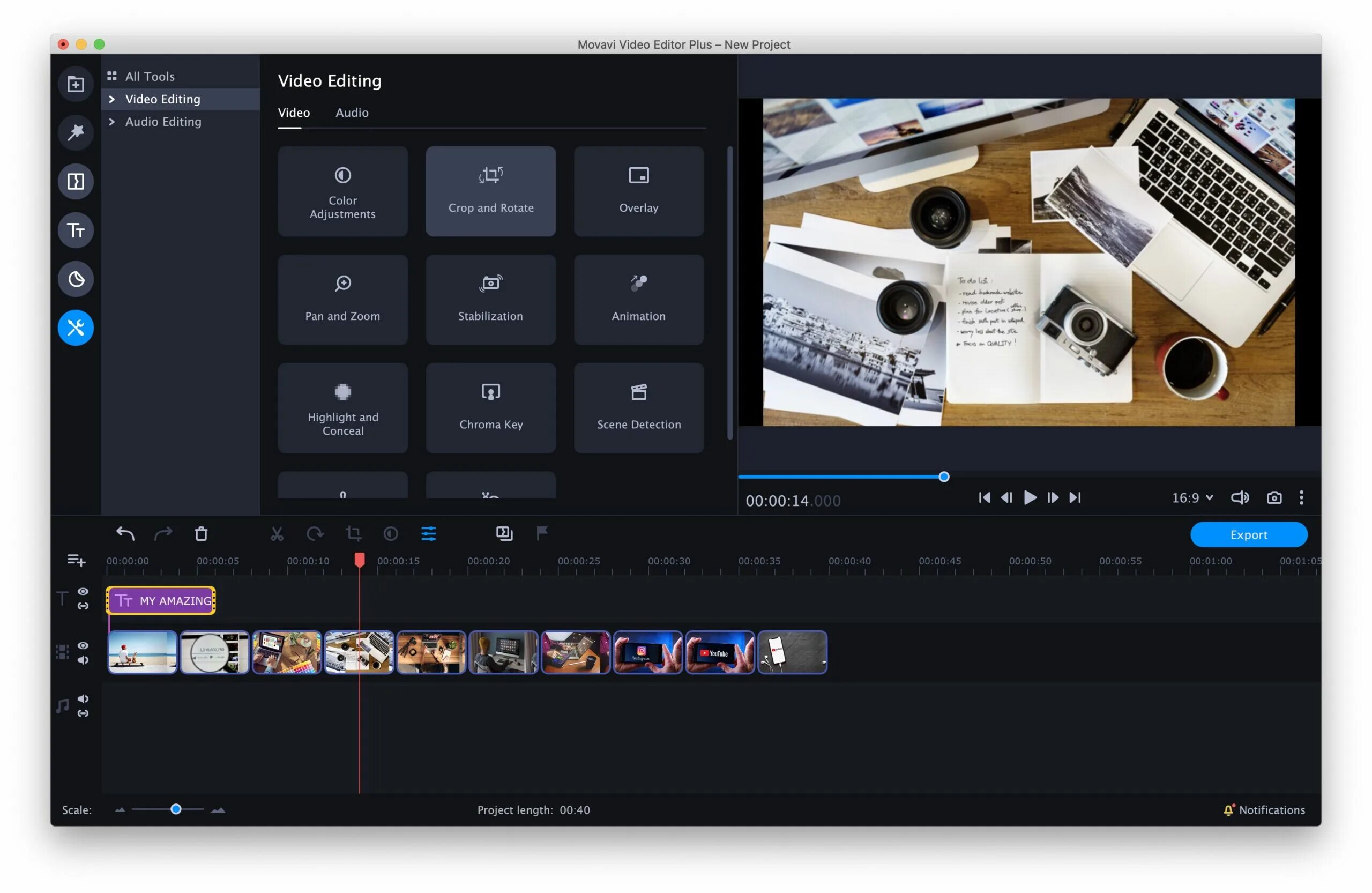
Task: Click the marker flag icon
Action: click(542, 533)
